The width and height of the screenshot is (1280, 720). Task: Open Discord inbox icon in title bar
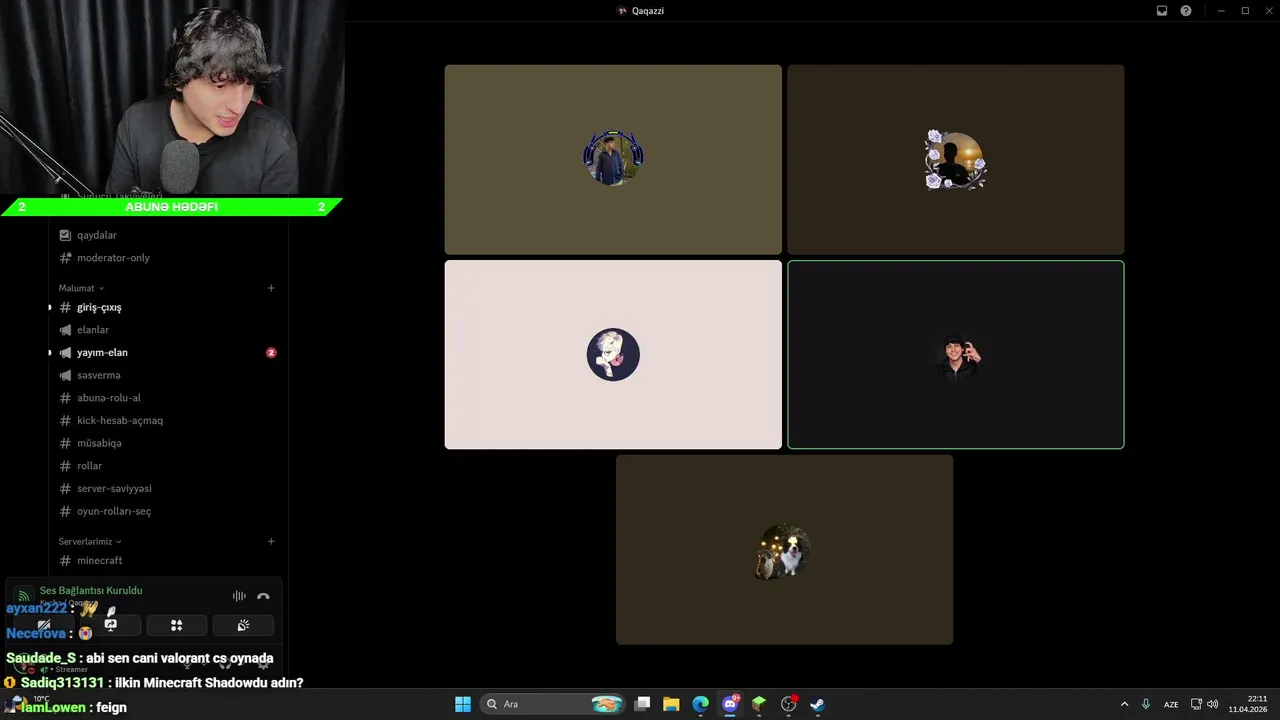pyautogui.click(x=1162, y=11)
